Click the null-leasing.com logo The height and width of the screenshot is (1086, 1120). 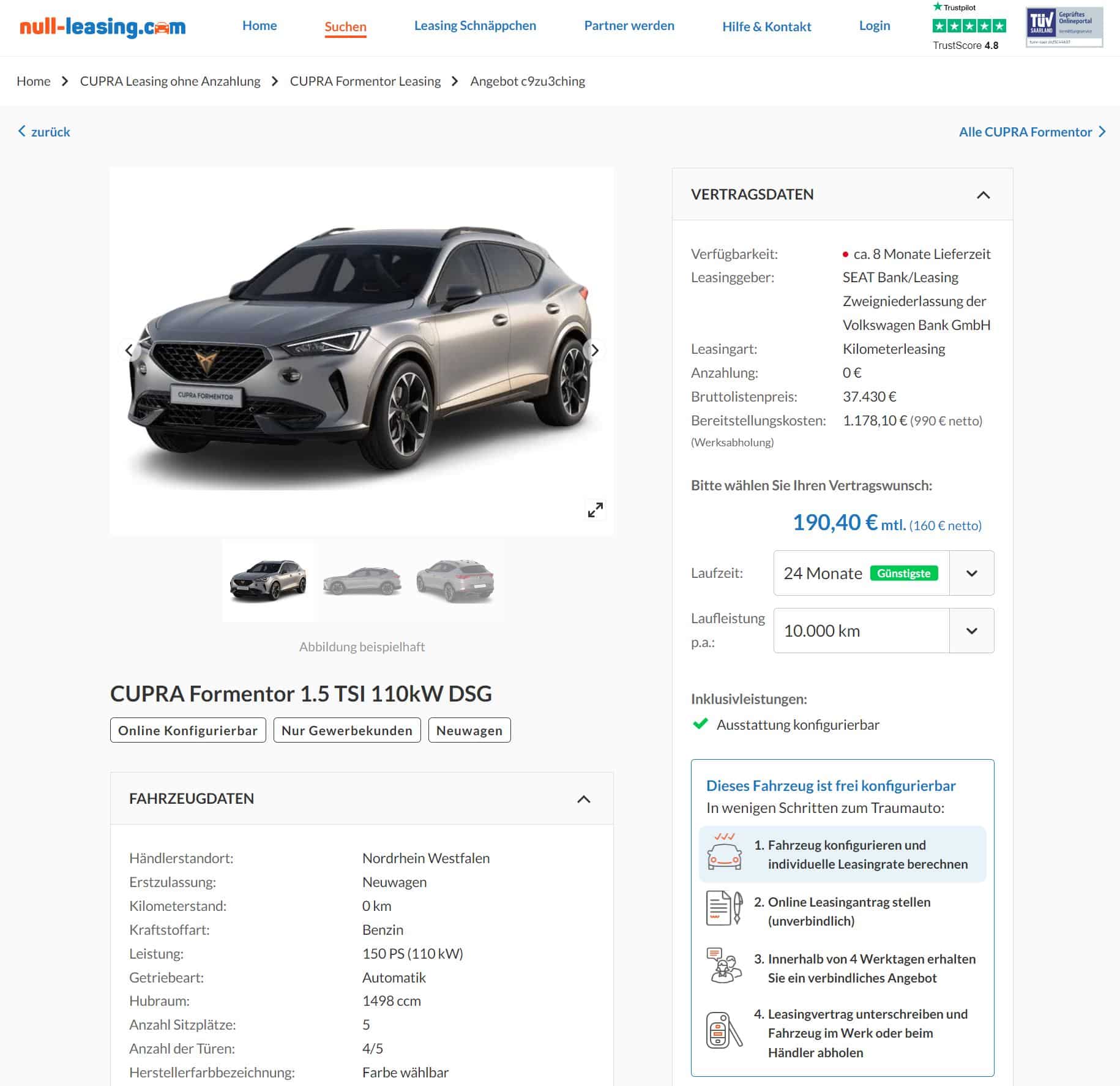102,27
